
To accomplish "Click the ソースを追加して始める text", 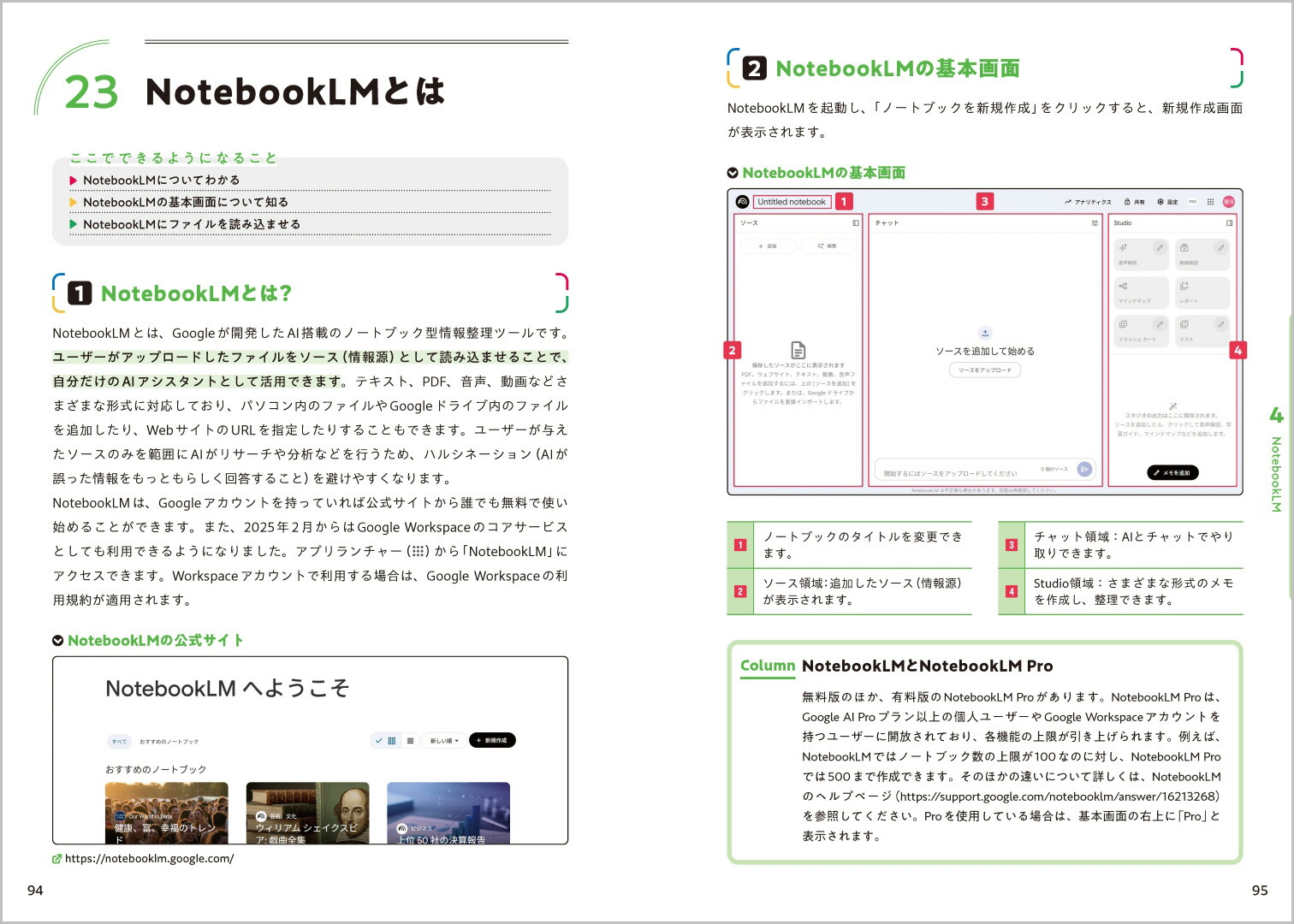I will coord(985,351).
